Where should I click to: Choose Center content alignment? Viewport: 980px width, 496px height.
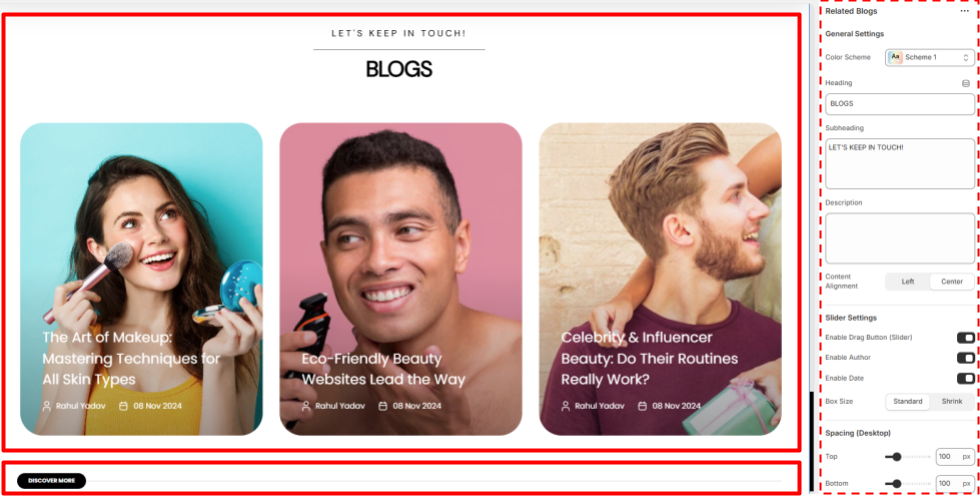952,282
